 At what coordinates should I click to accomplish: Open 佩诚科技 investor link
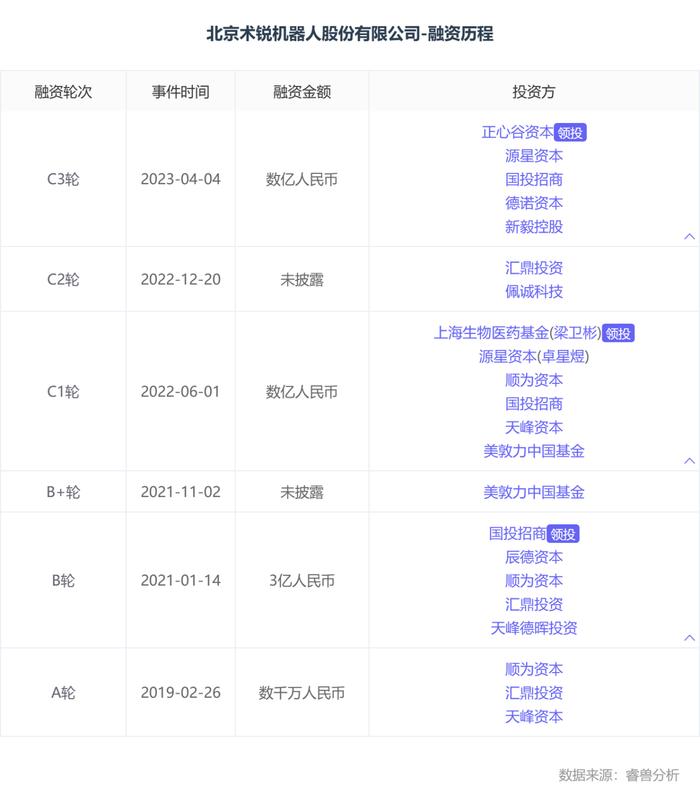(534, 292)
